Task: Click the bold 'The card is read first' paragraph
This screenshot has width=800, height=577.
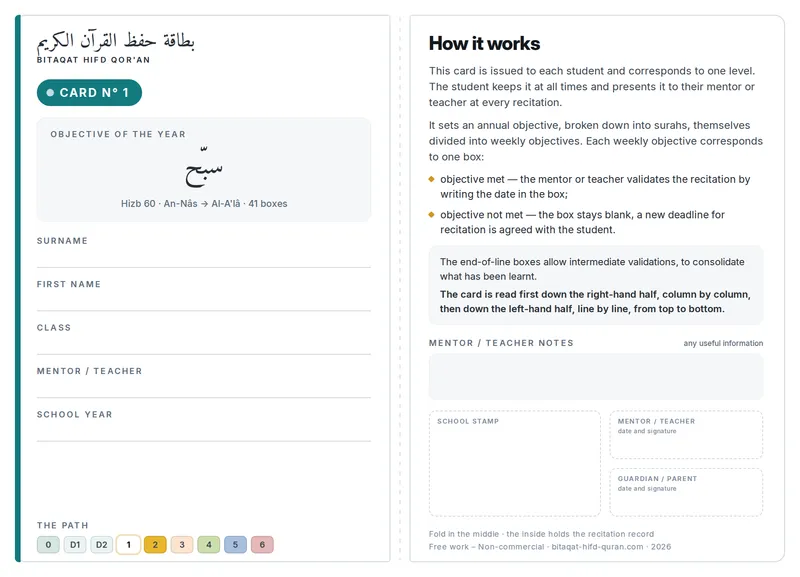Action: click(595, 302)
